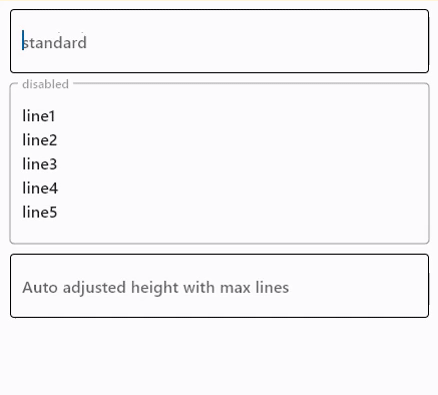
Task: Click empty space right of "max lines"
Action: point(357,287)
